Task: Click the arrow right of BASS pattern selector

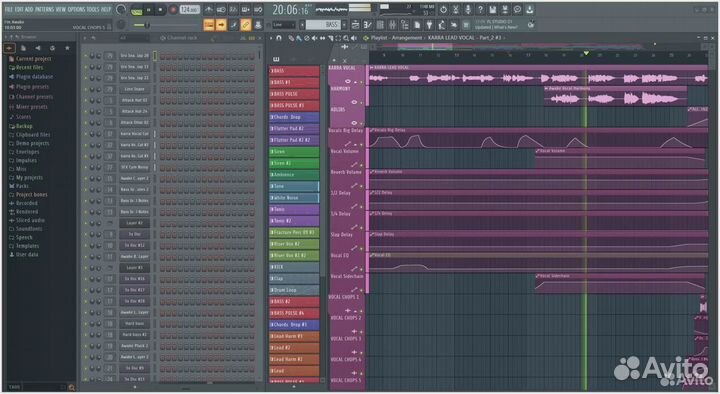Action: pyautogui.click(x=344, y=25)
